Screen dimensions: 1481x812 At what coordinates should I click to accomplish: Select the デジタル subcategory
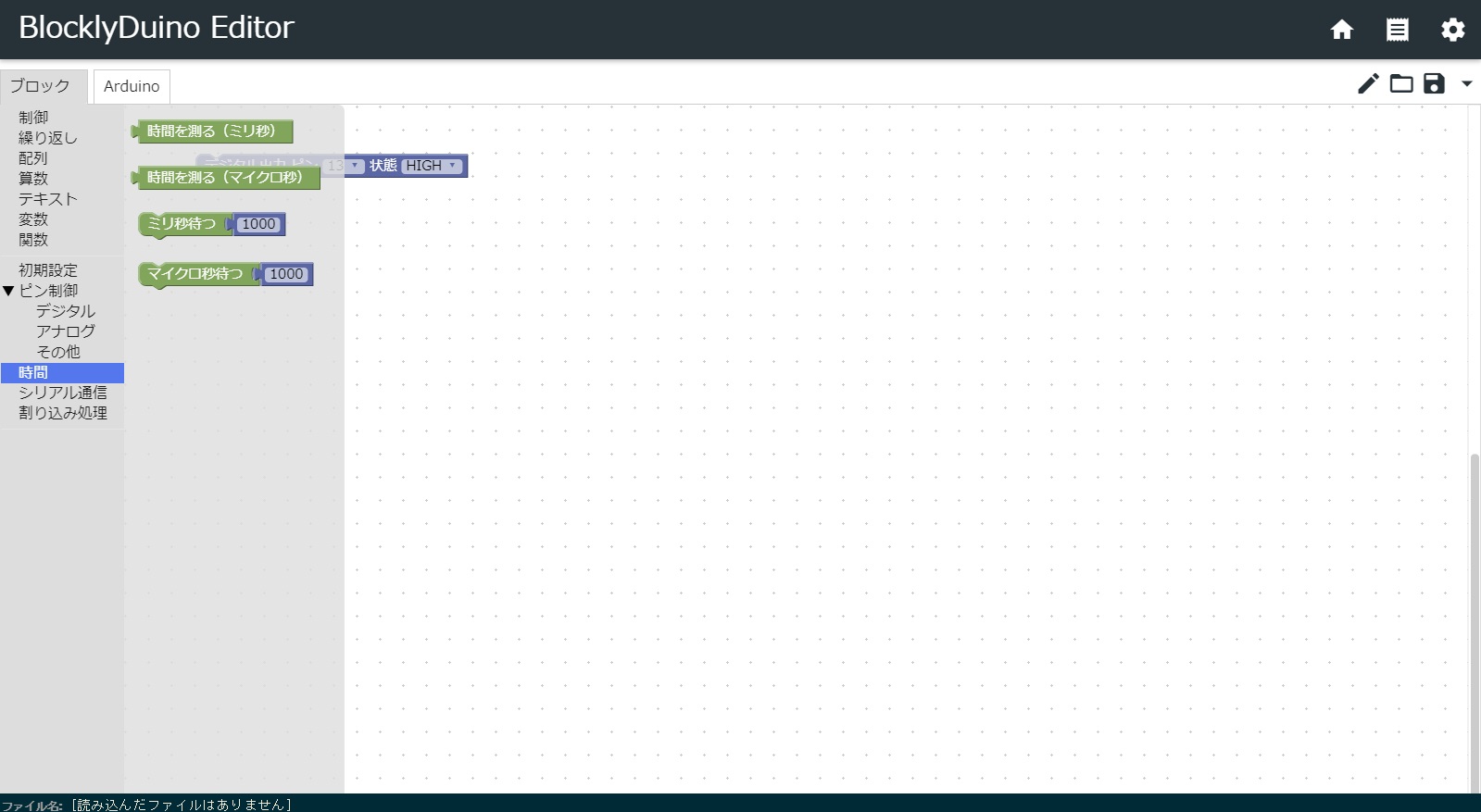click(65, 311)
